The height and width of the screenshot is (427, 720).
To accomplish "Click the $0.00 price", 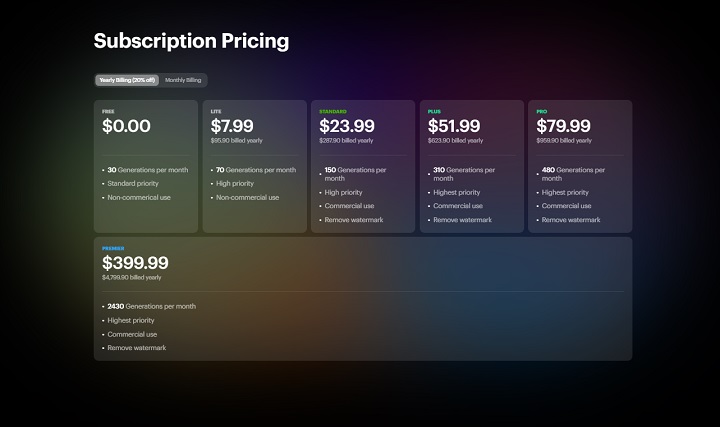I will pos(126,127).
